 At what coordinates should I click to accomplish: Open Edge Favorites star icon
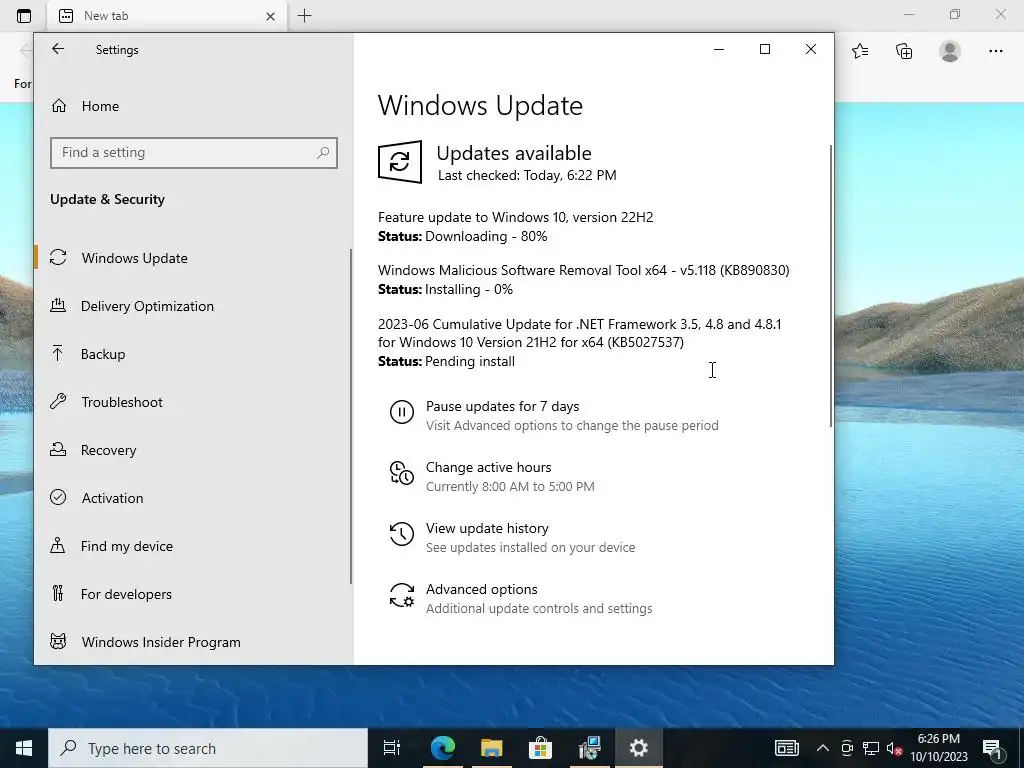pos(860,51)
